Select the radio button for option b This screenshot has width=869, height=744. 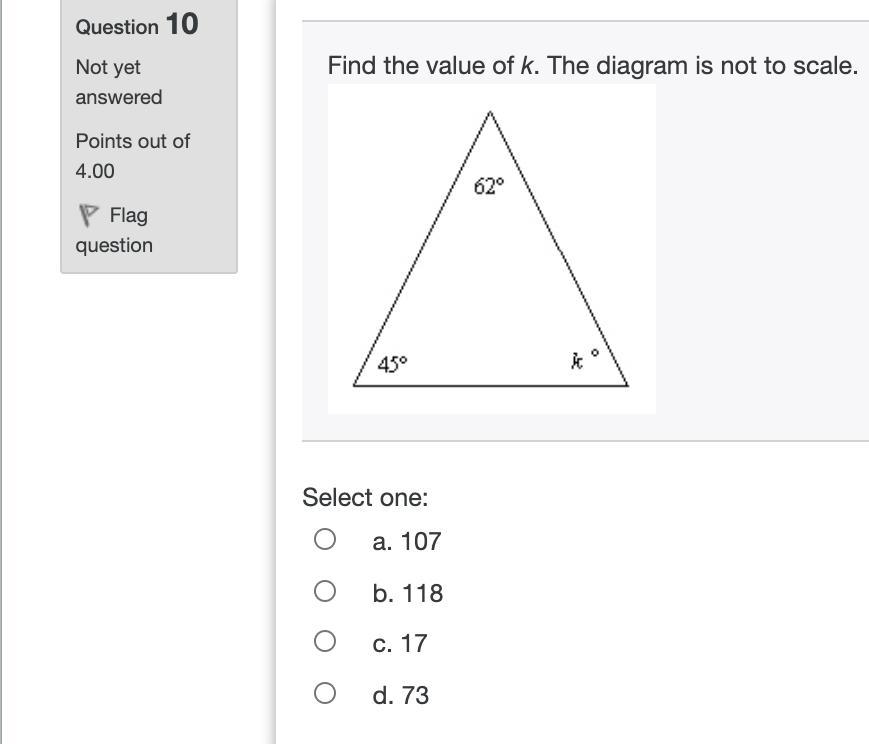point(325,592)
